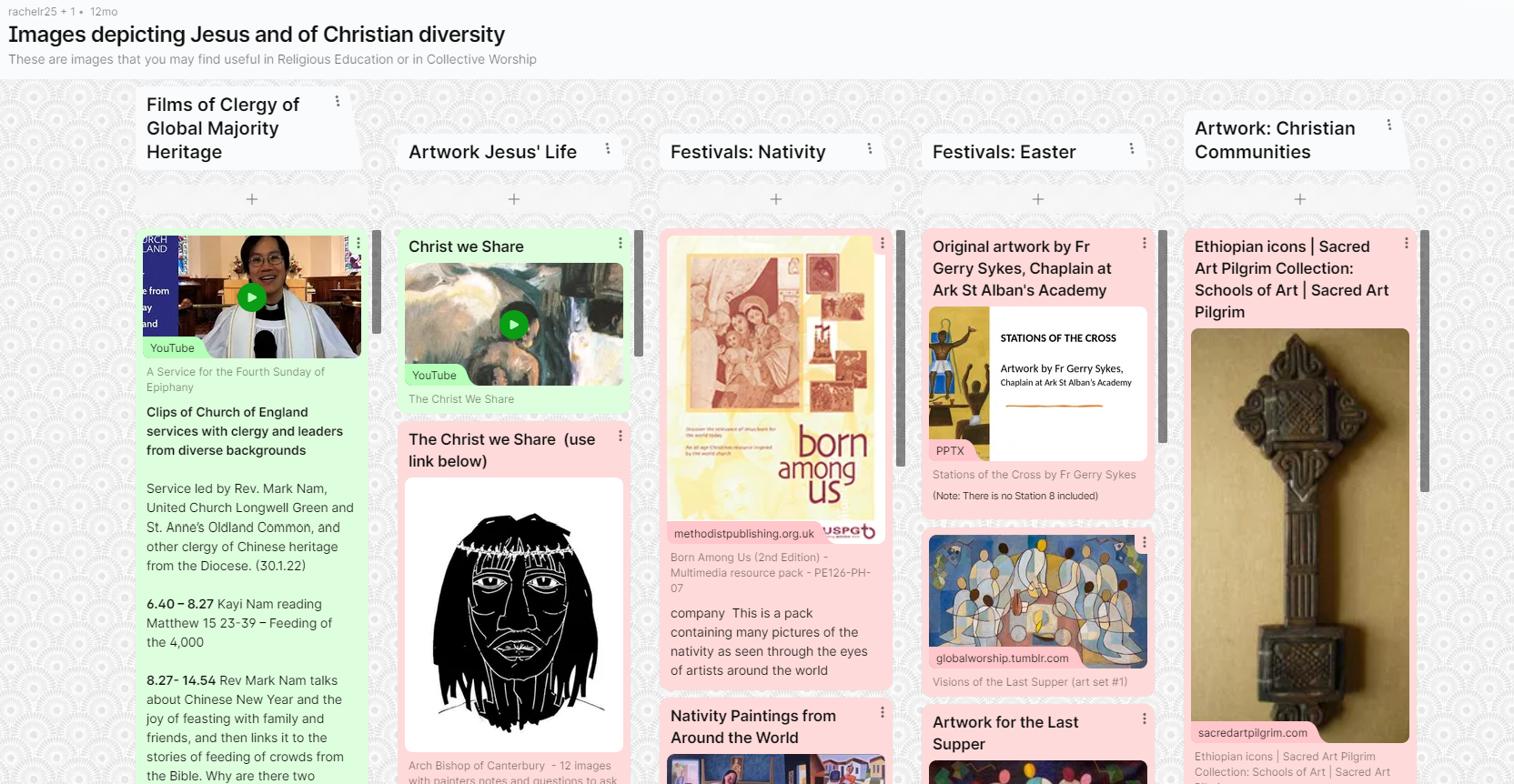Open Artwork: Christian Communities section menu
This screenshot has height=784, width=1514.
click(x=1389, y=125)
